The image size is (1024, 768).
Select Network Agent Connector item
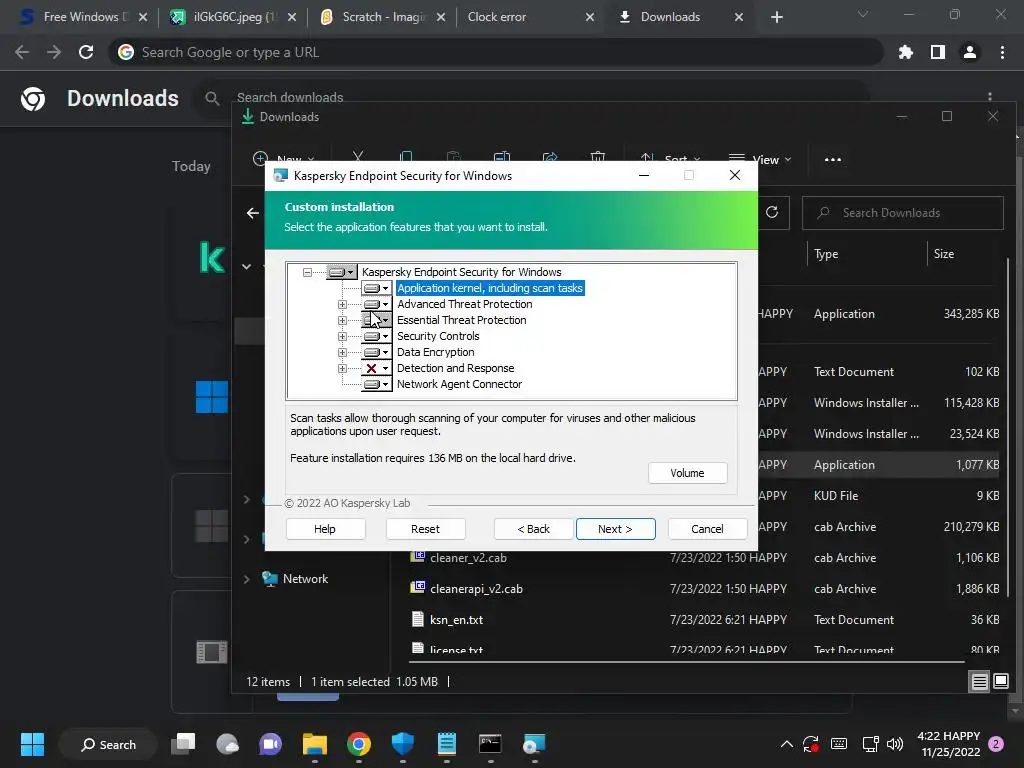(x=459, y=384)
